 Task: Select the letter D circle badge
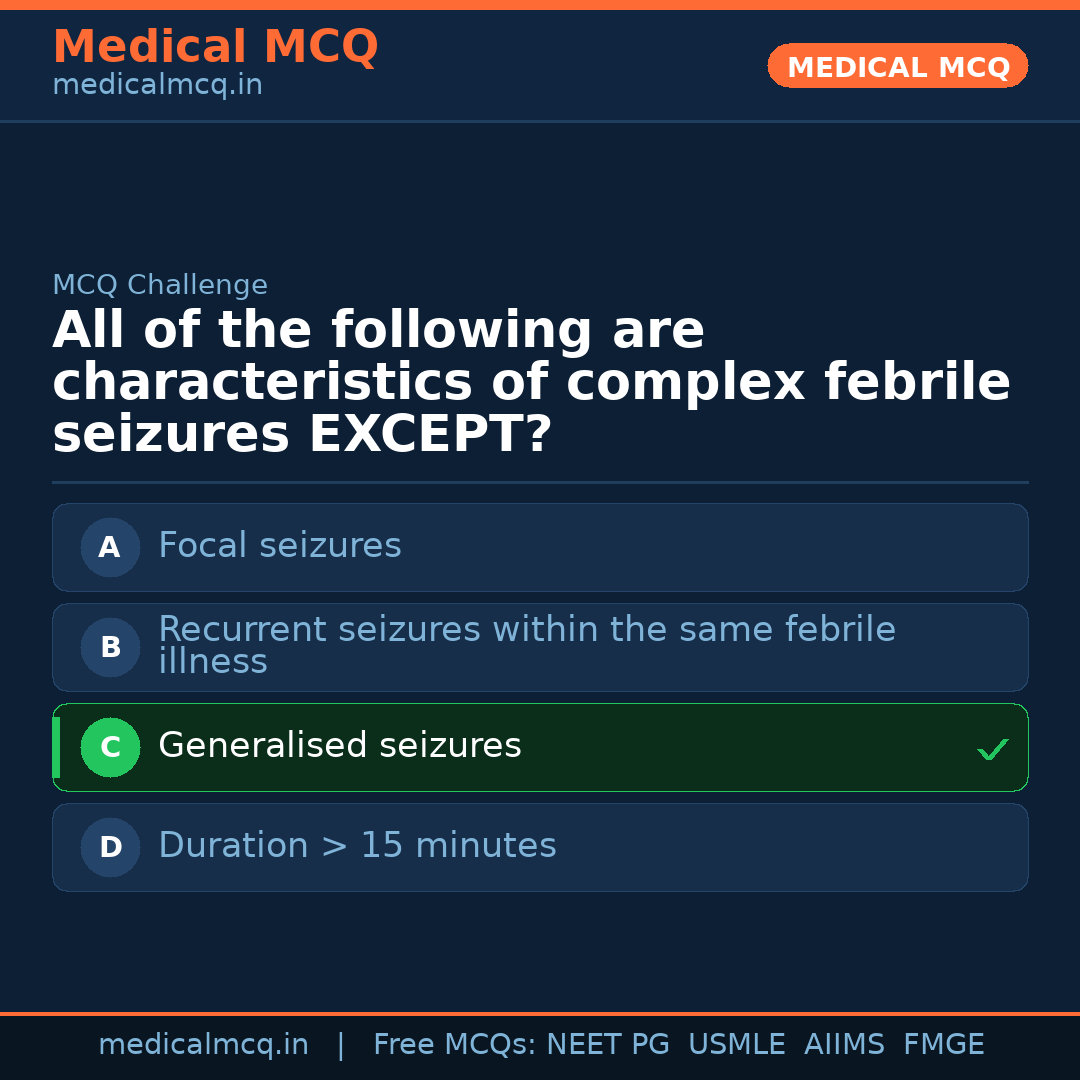(110, 847)
